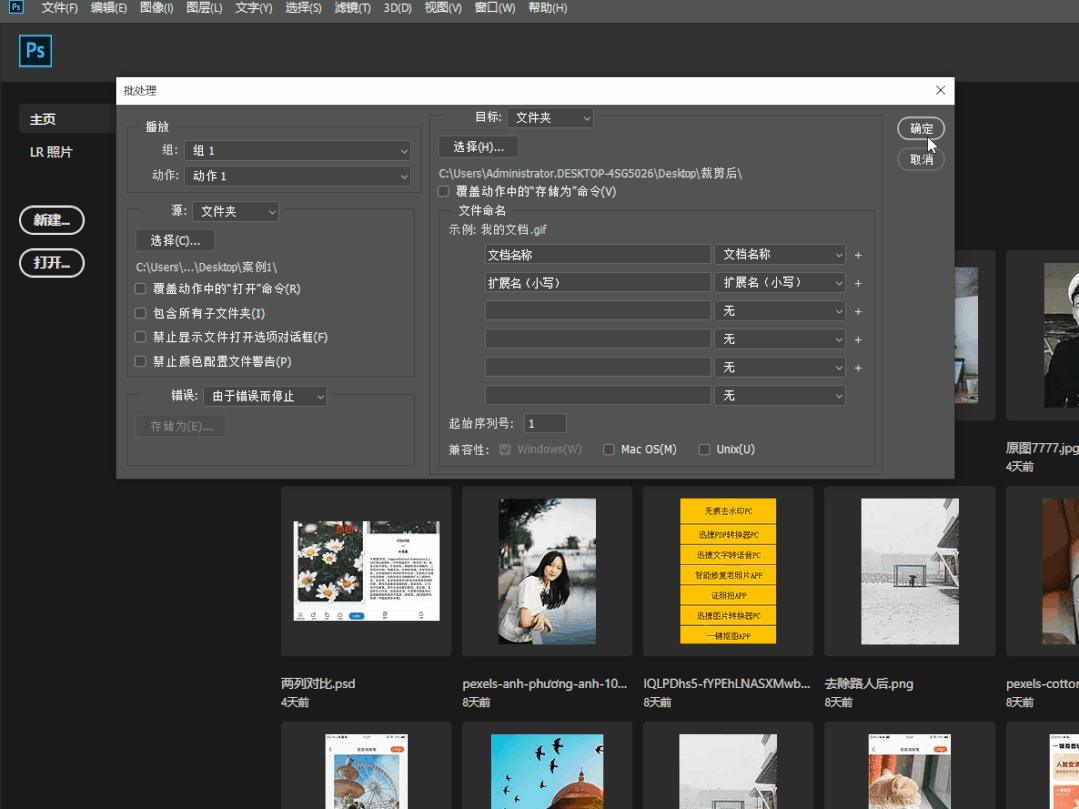The width and height of the screenshot is (1079, 809).
Task: Click the 起始序列号 input field
Action: pos(545,424)
